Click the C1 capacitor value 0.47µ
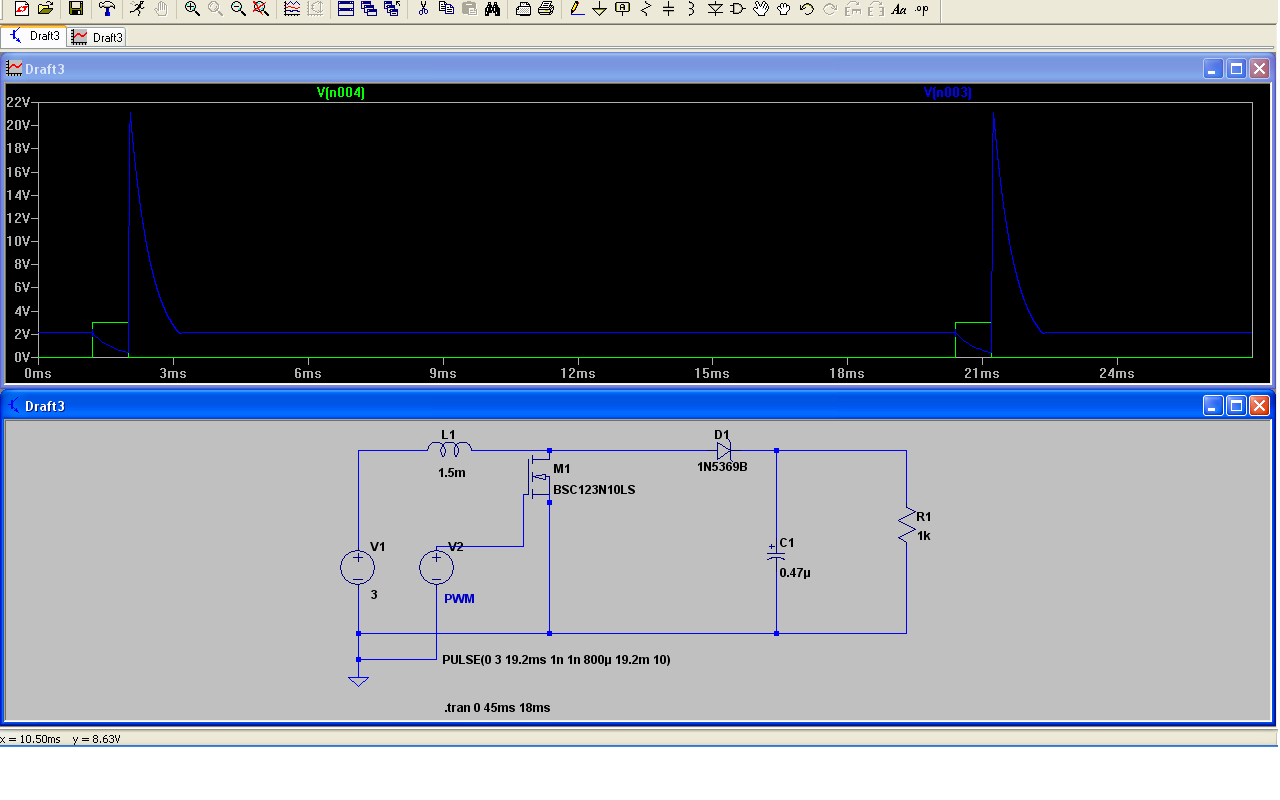 (794, 573)
